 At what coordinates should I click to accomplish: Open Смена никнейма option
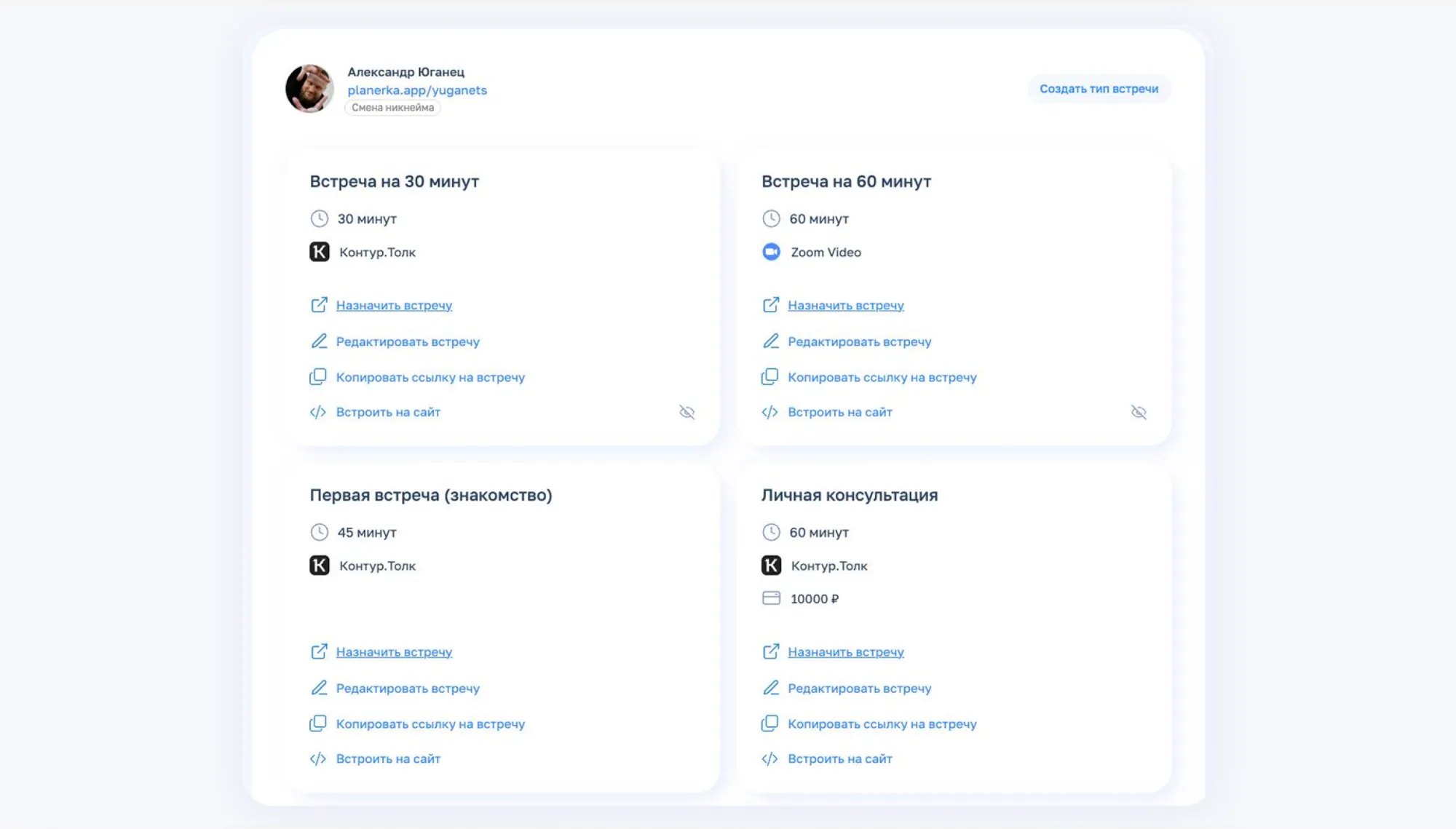(x=392, y=107)
